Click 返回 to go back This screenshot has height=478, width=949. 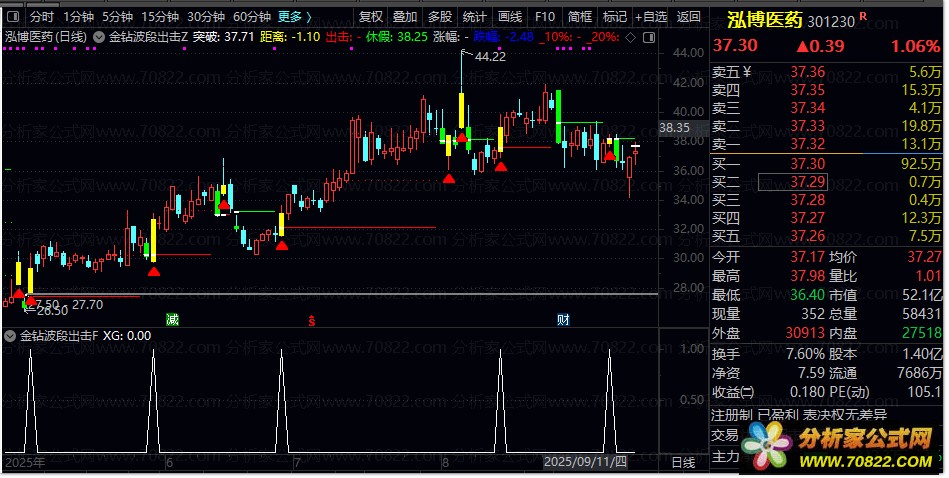tap(688, 17)
